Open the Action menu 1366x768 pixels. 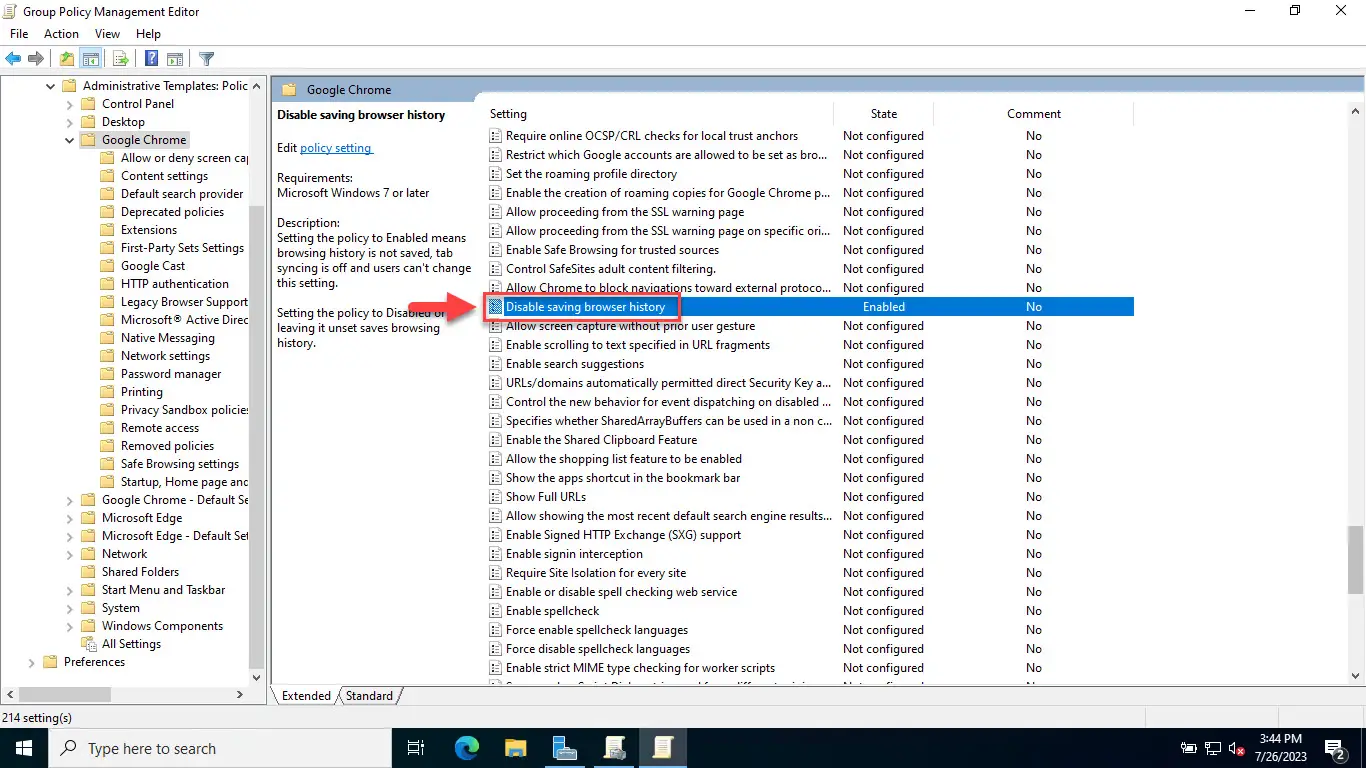(61, 34)
